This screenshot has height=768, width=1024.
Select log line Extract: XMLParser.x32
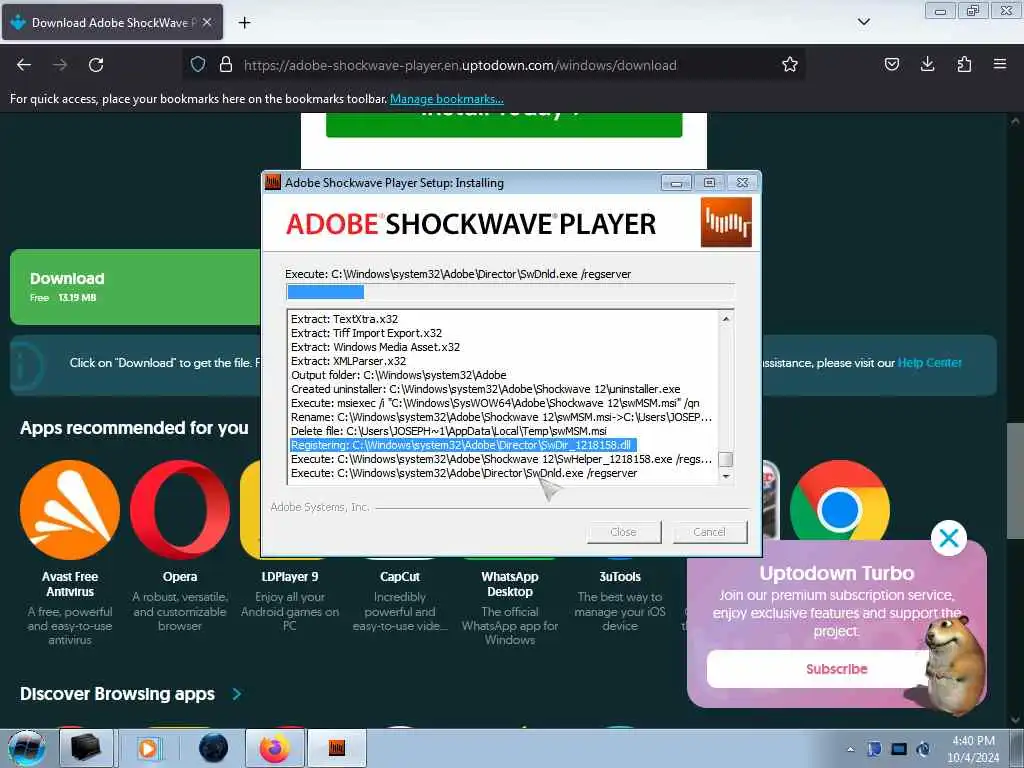[x=348, y=361]
